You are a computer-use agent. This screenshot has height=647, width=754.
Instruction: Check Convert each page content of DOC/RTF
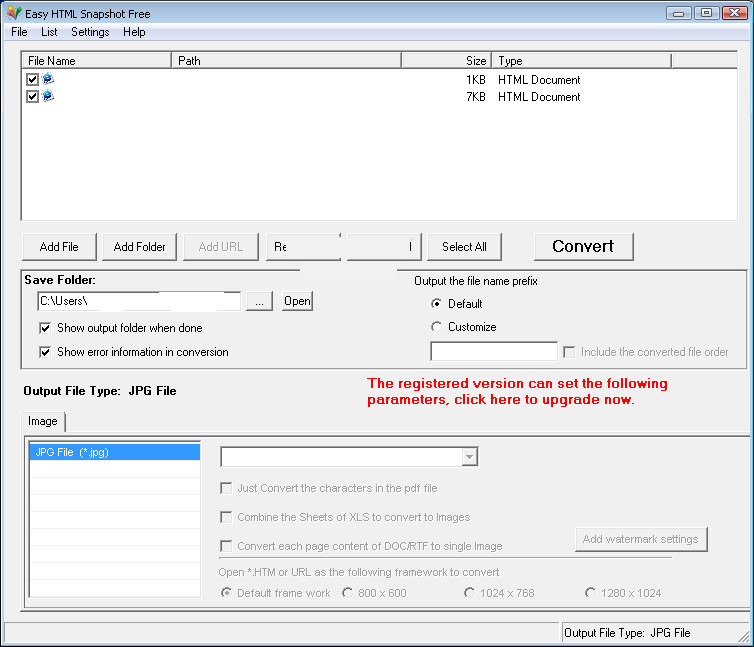click(226, 546)
